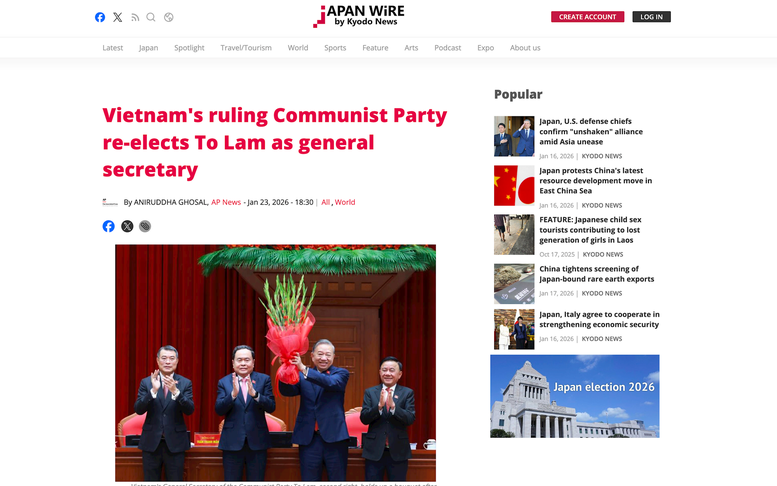Click the search magnifier icon
Image resolution: width=777 pixels, height=486 pixels.
(151, 17)
